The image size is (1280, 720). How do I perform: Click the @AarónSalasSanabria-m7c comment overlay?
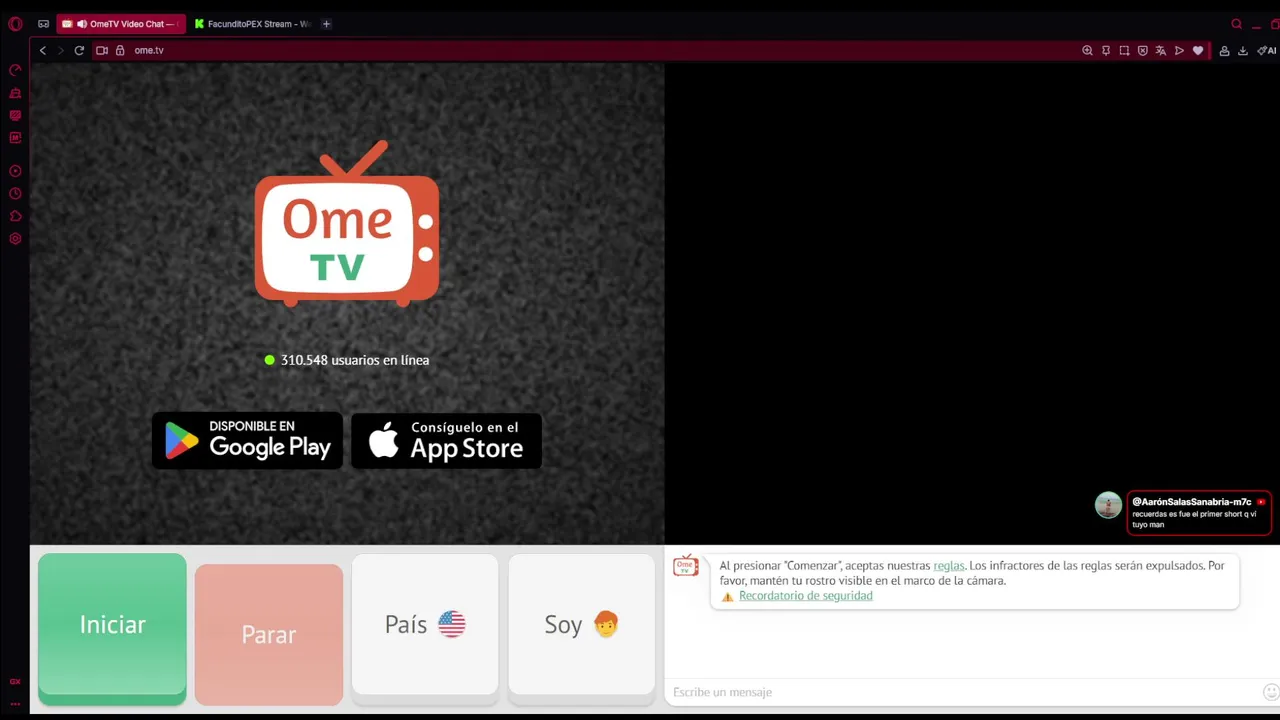coord(1199,513)
